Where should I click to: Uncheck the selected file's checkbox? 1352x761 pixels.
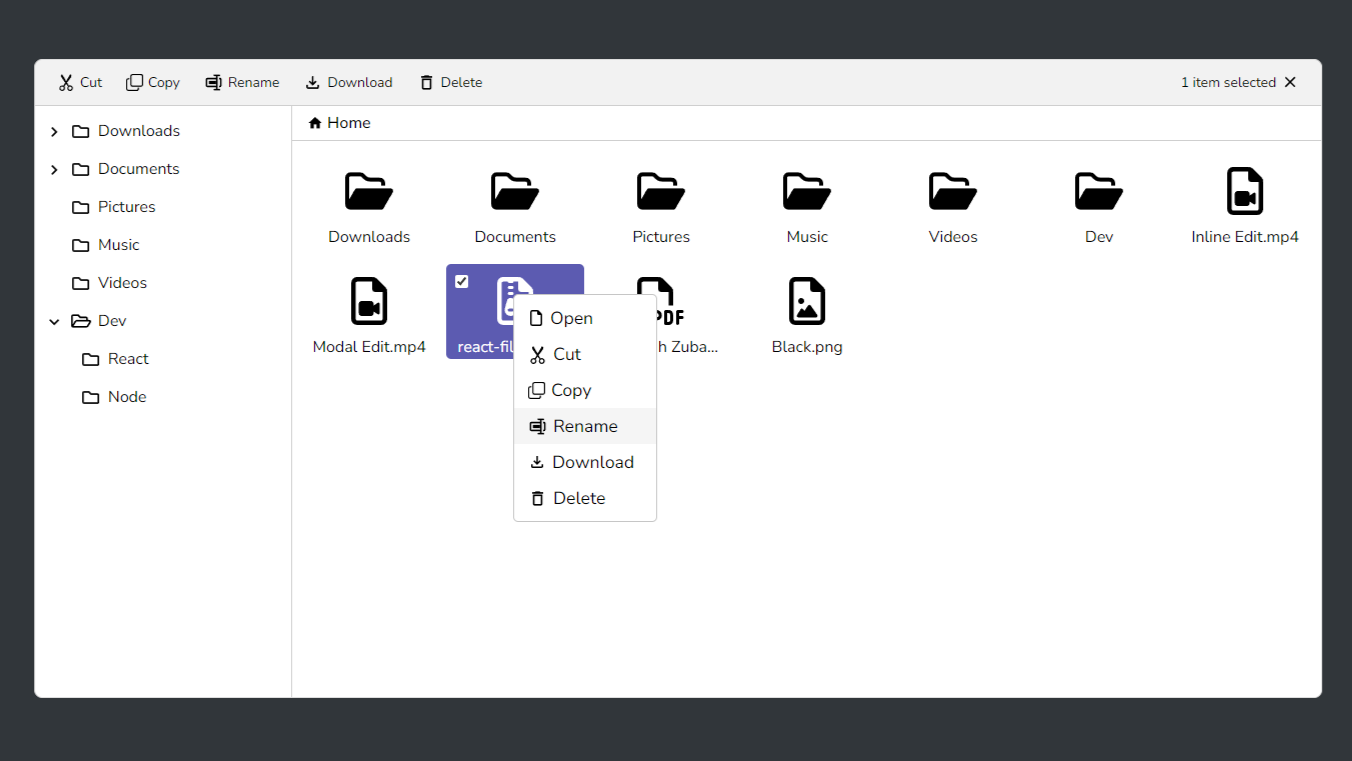pyautogui.click(x=462, y=281)
